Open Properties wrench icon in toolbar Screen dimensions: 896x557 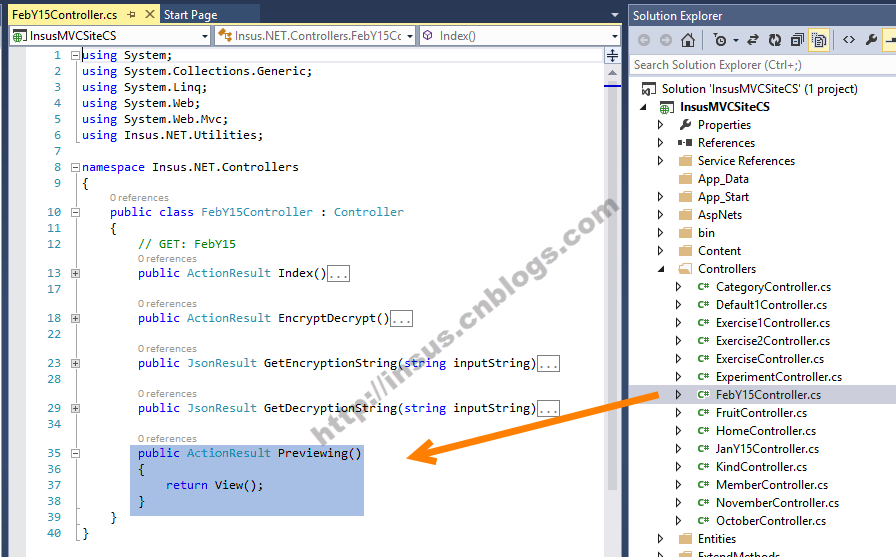(x=871, y=40)
